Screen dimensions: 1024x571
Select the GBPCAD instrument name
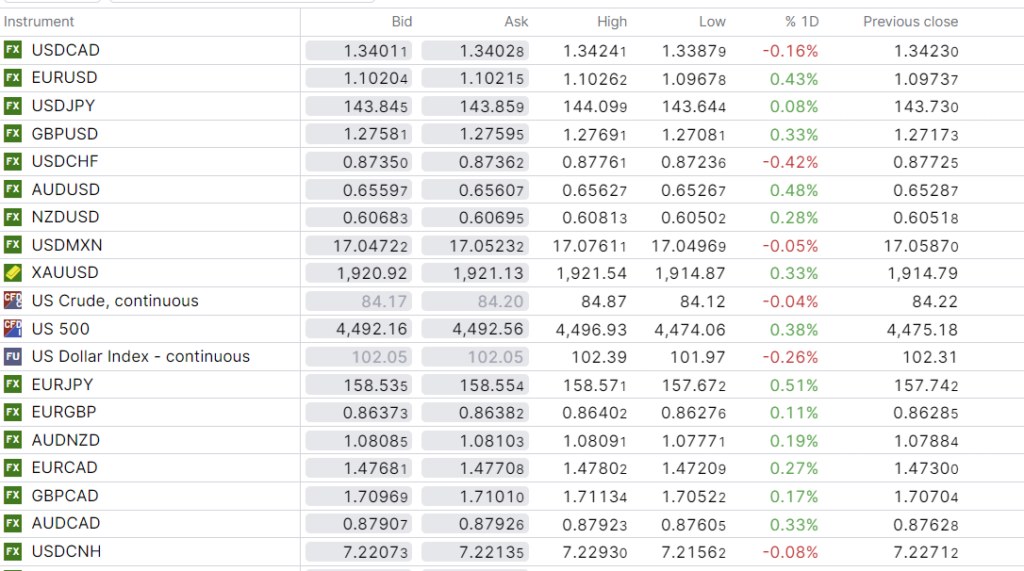[x=65, y=495]
